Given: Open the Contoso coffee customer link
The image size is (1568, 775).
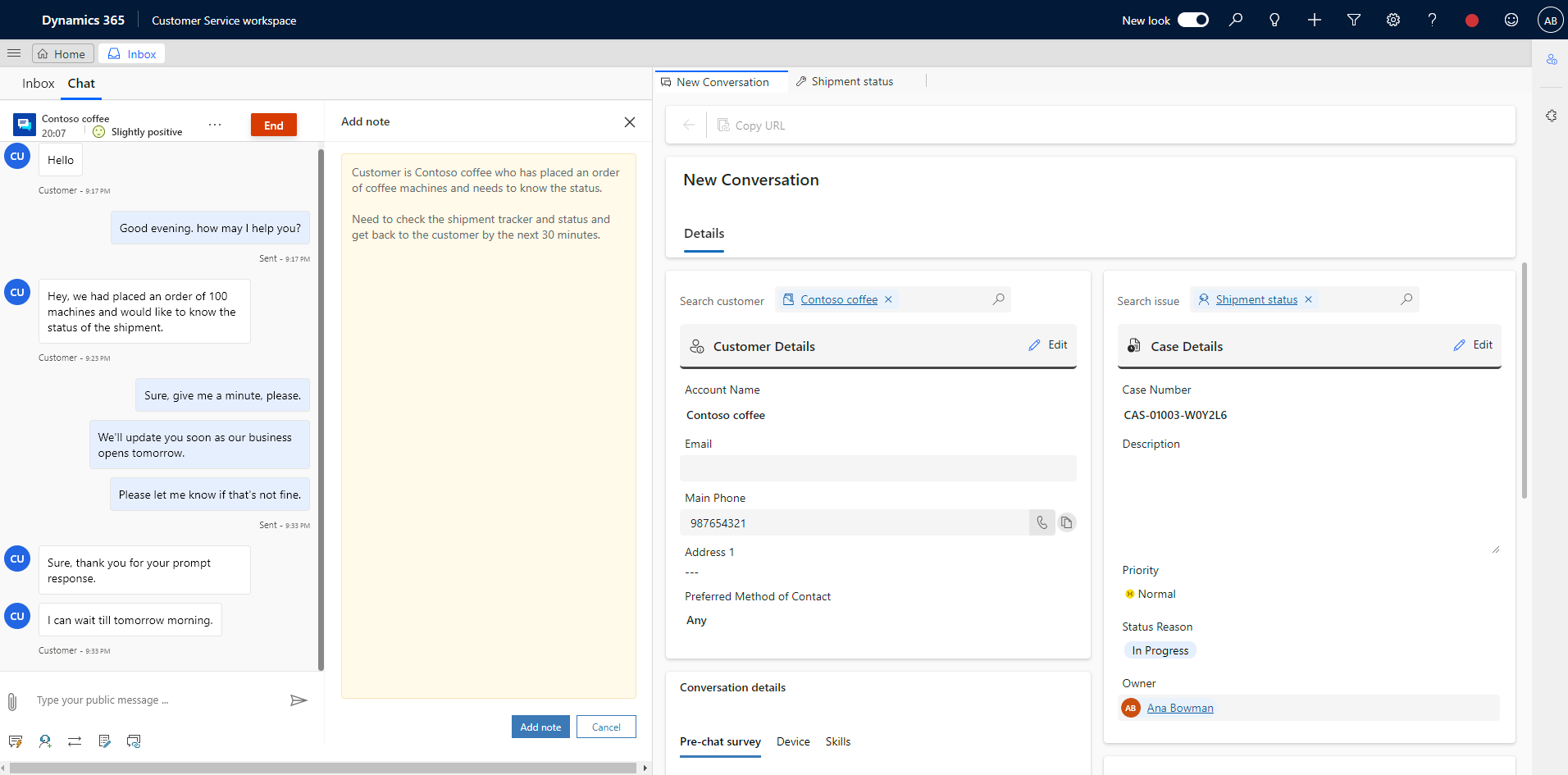Looking at the screenshot, I should (x=839, y=300).
